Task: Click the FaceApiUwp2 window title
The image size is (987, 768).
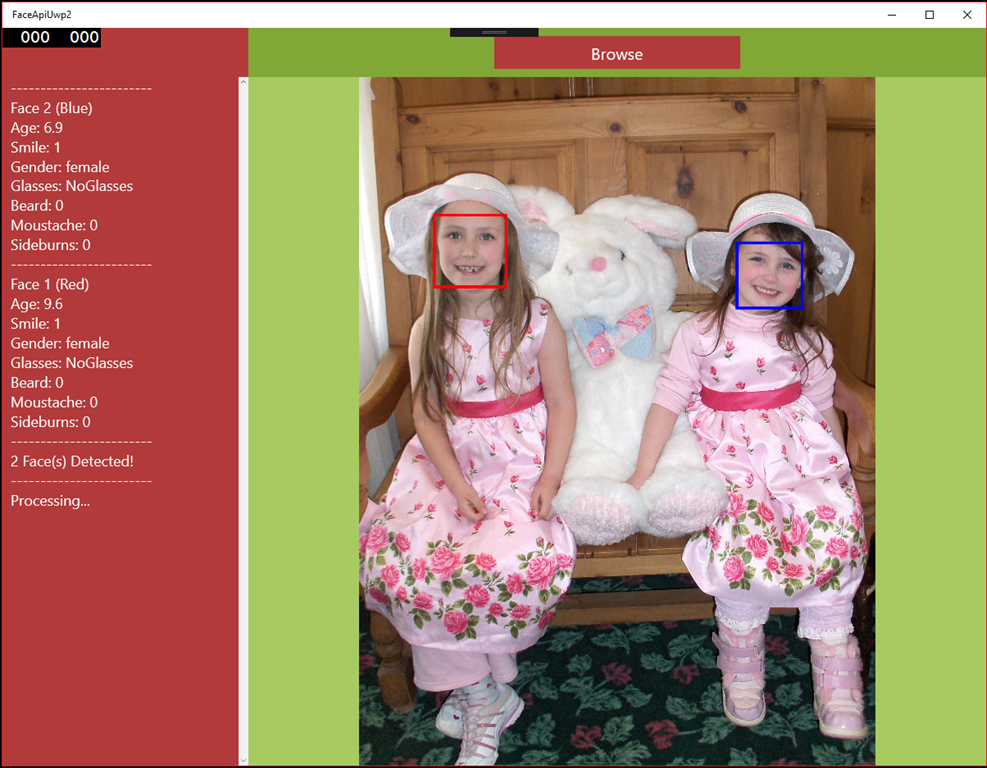Action: click(42, 14)
